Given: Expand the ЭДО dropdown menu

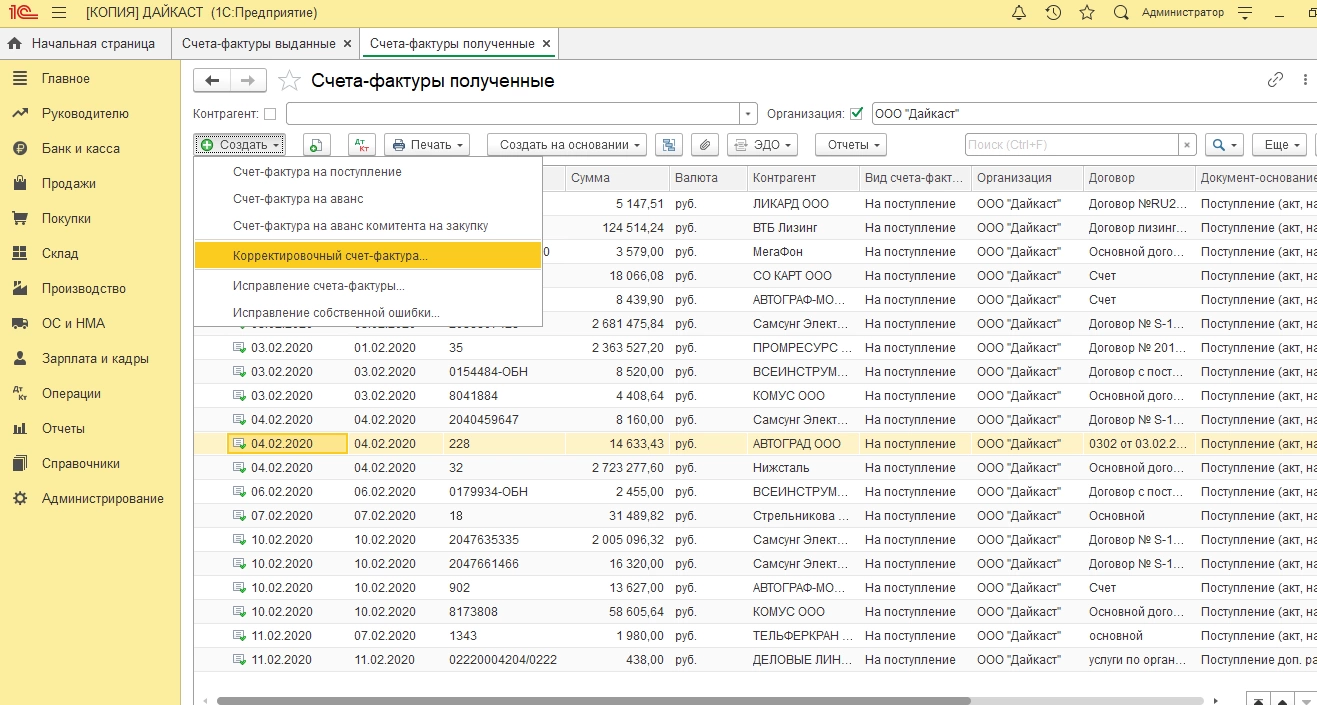Looking at the screenshot, I should (x=761, y=145).
